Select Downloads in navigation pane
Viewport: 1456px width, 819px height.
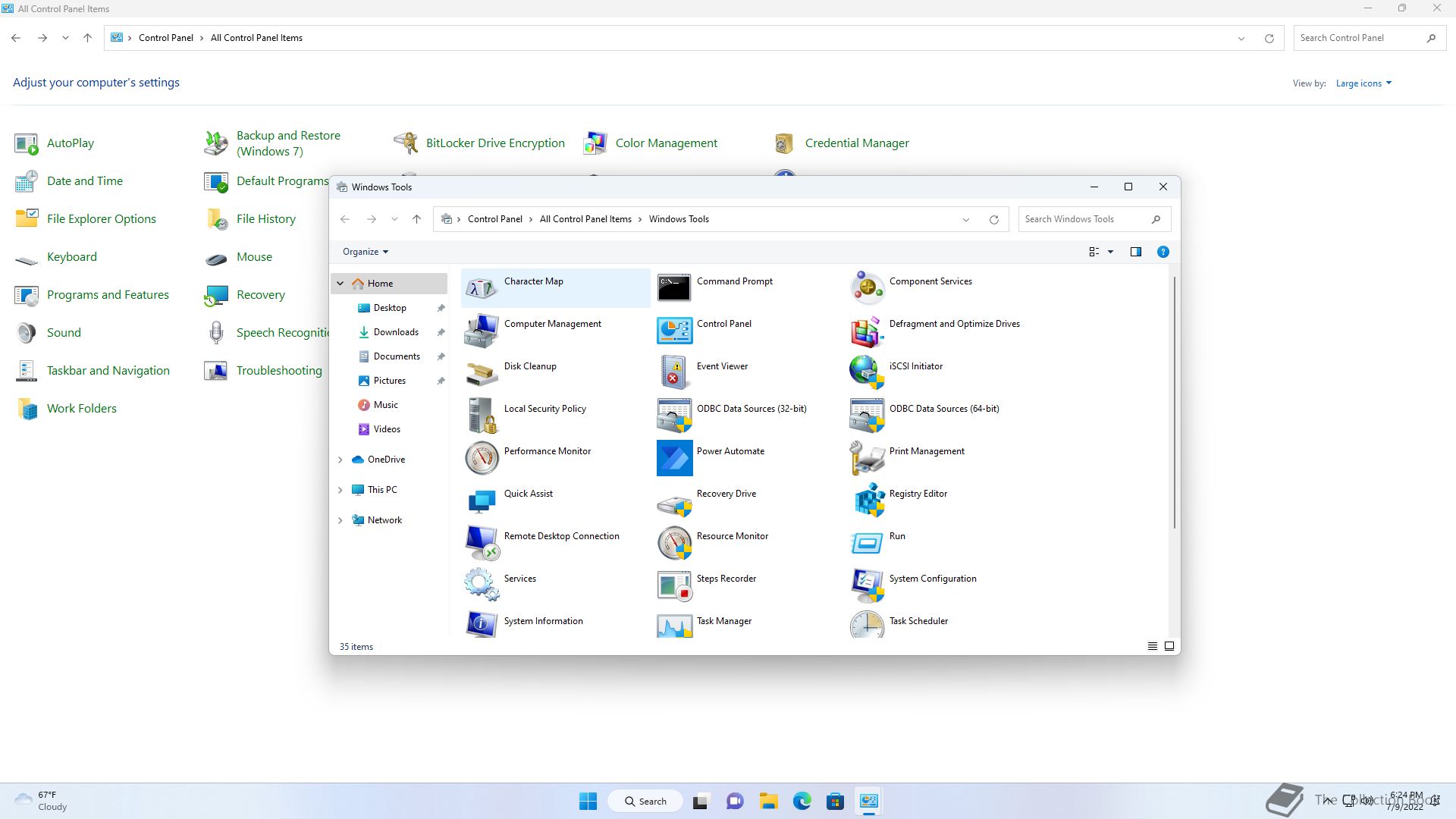click(396, 332)
